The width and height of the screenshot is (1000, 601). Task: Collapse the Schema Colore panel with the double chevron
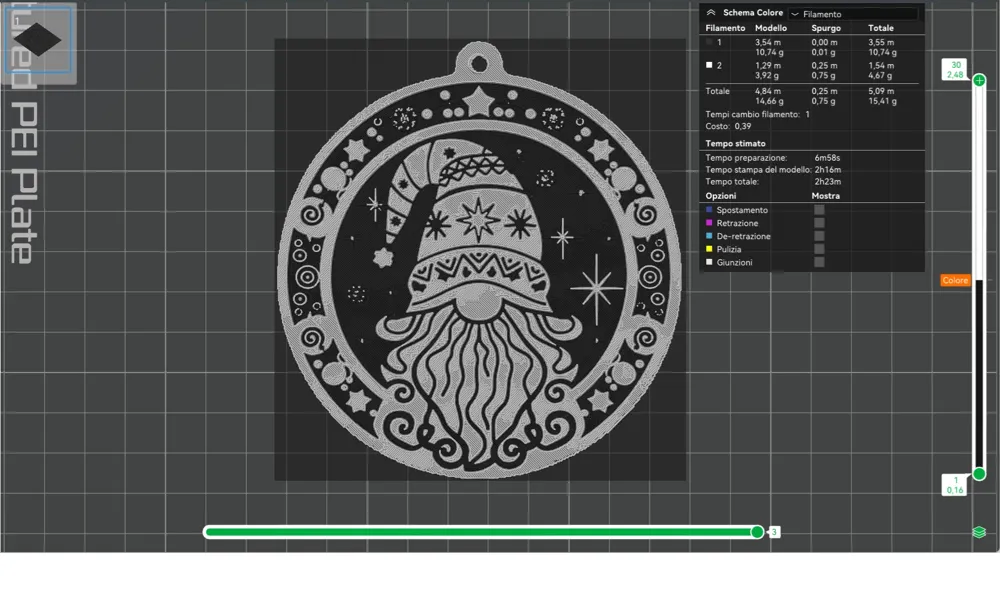click(710, 12)
